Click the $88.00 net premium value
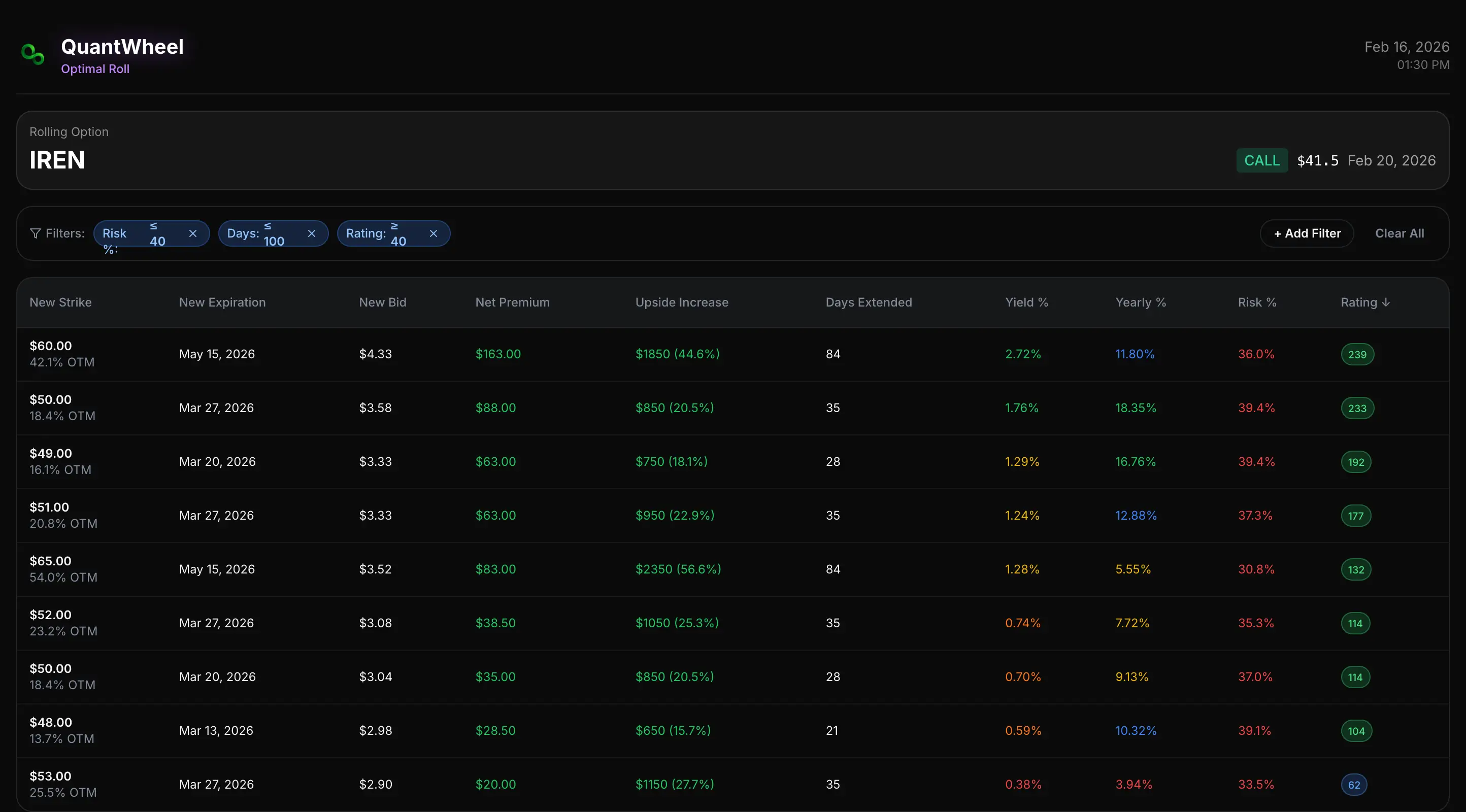This screenshot has width=1466, height=812. tap(495, 408)
